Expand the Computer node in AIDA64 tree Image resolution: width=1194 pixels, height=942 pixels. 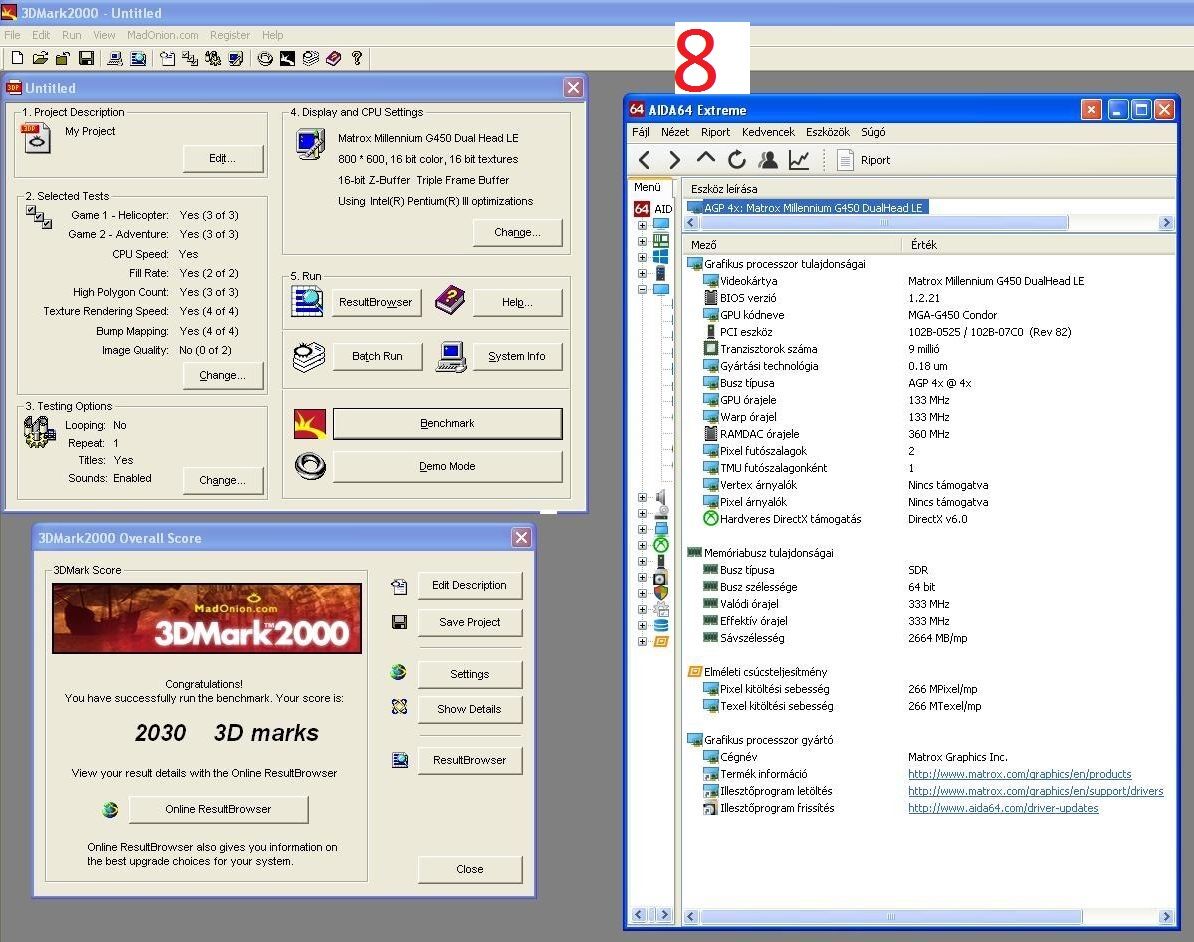[642, 225]
